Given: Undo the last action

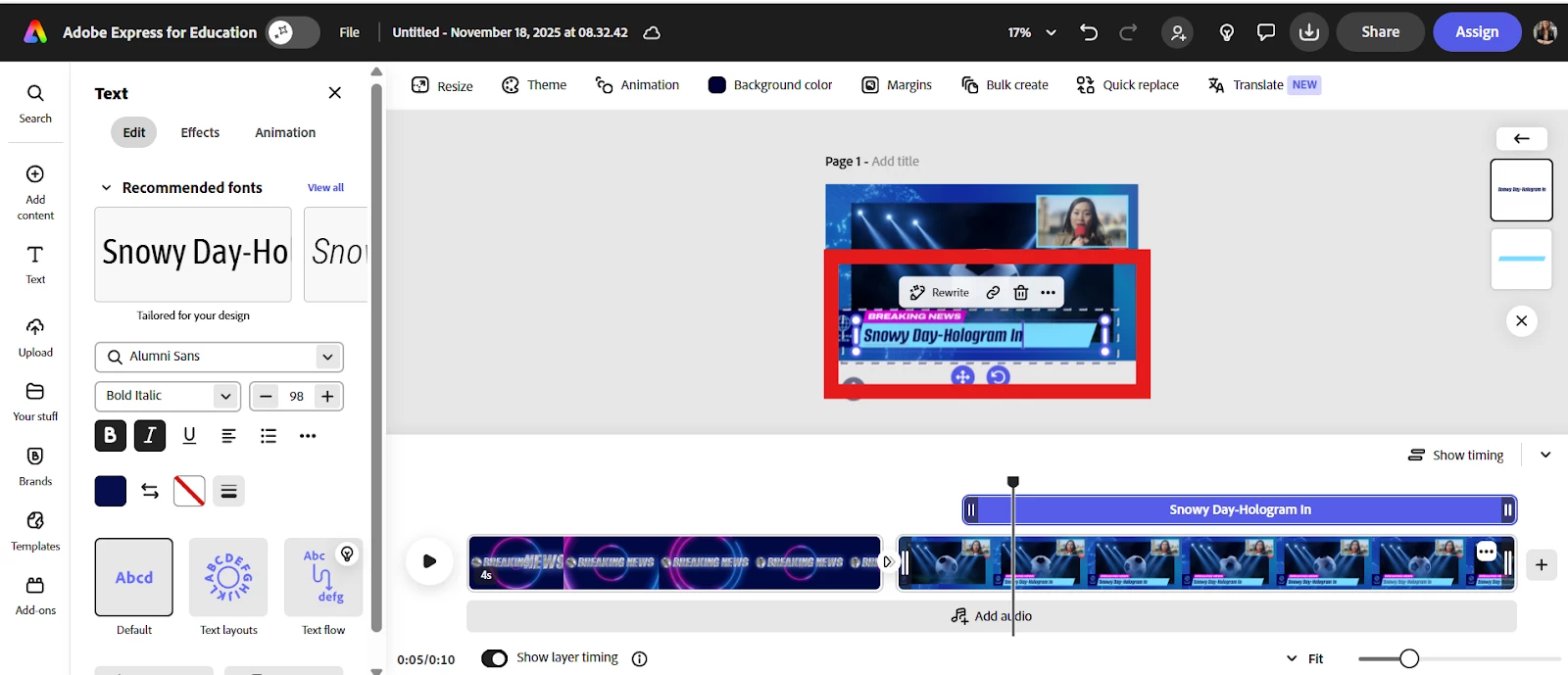Looking at the screenshot, I should 1089,32.
